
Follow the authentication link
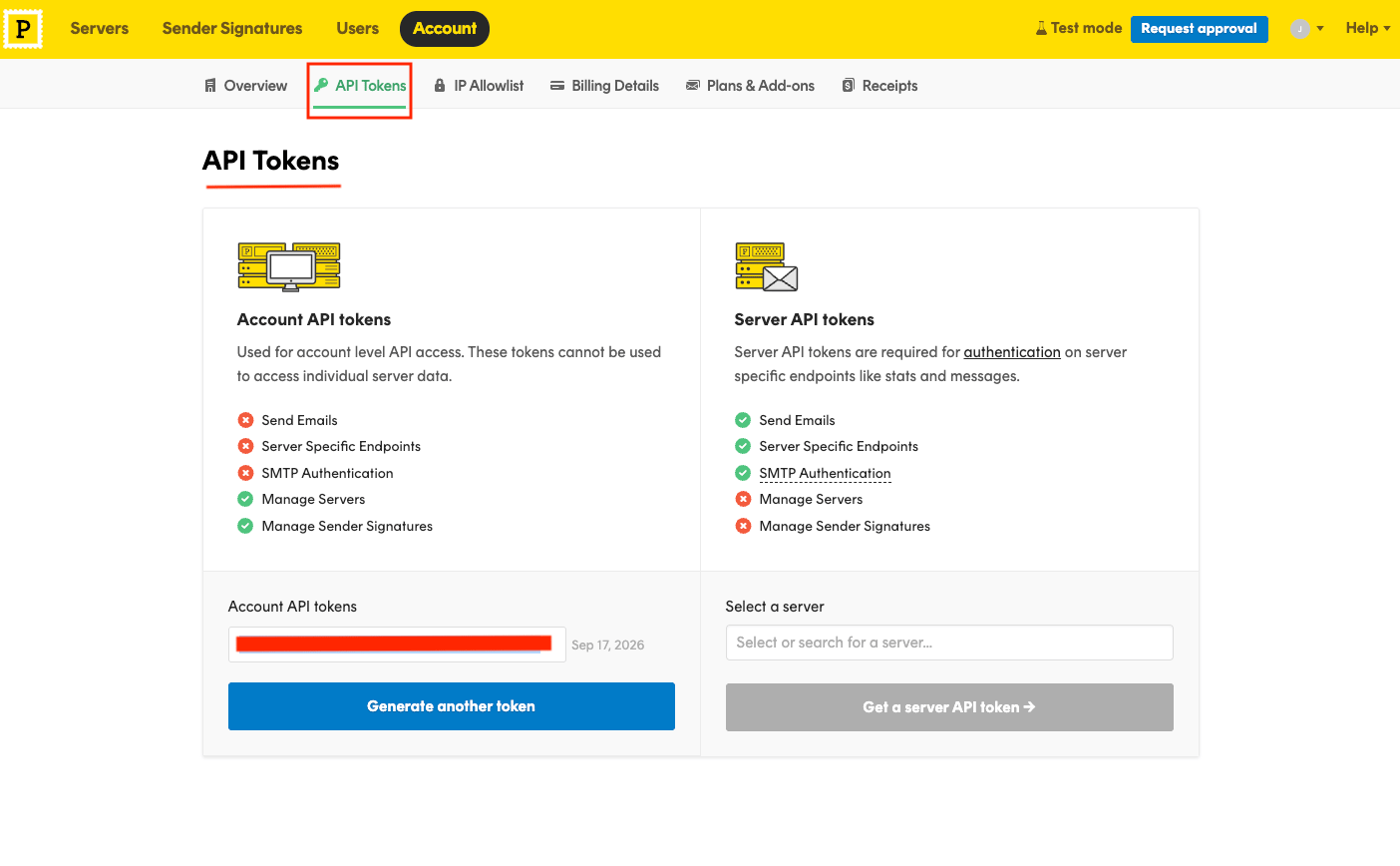pos(1012,352)
